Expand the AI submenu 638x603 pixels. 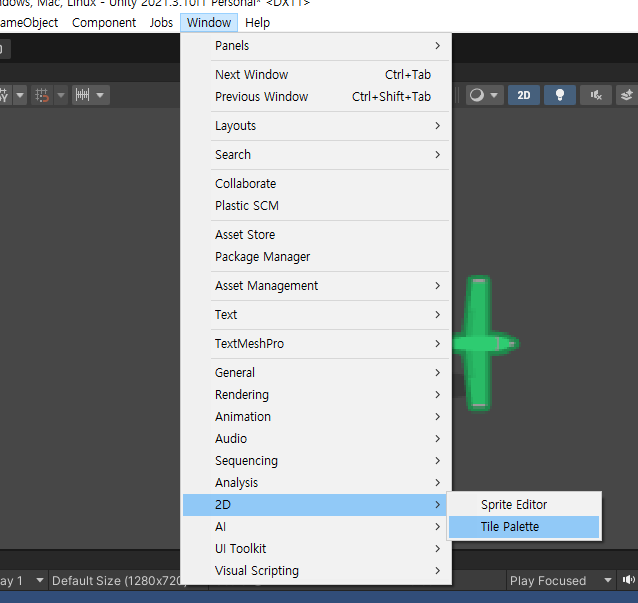pyautogui.click(x=317, y=527)
